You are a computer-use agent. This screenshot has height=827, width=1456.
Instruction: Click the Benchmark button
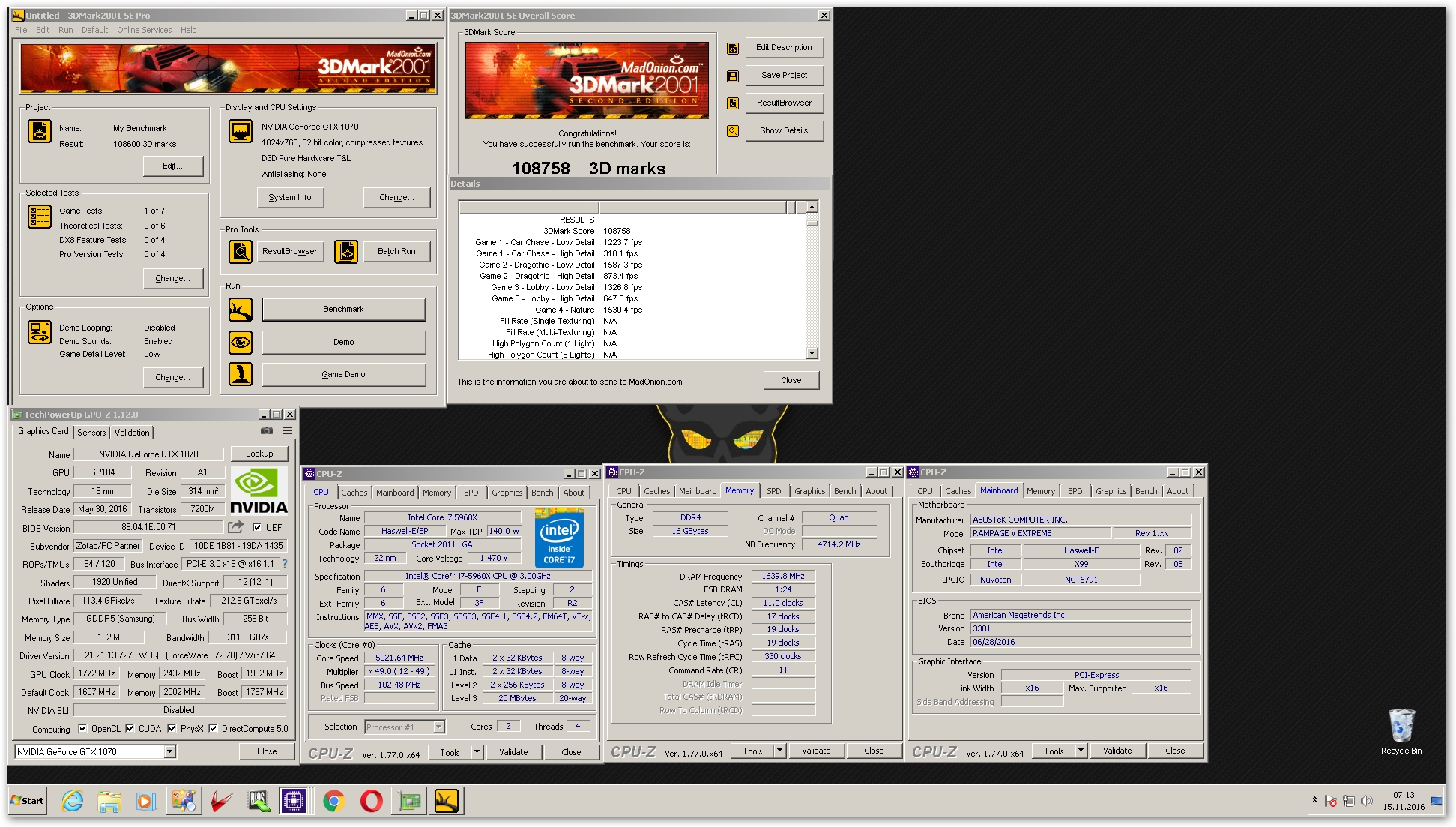344,310
